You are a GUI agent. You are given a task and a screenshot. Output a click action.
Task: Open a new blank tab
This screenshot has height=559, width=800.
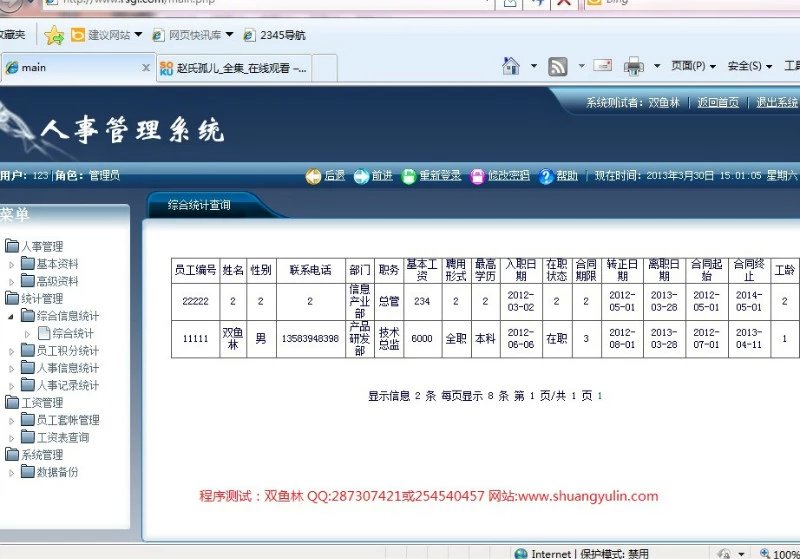click(x=324, y=68)
